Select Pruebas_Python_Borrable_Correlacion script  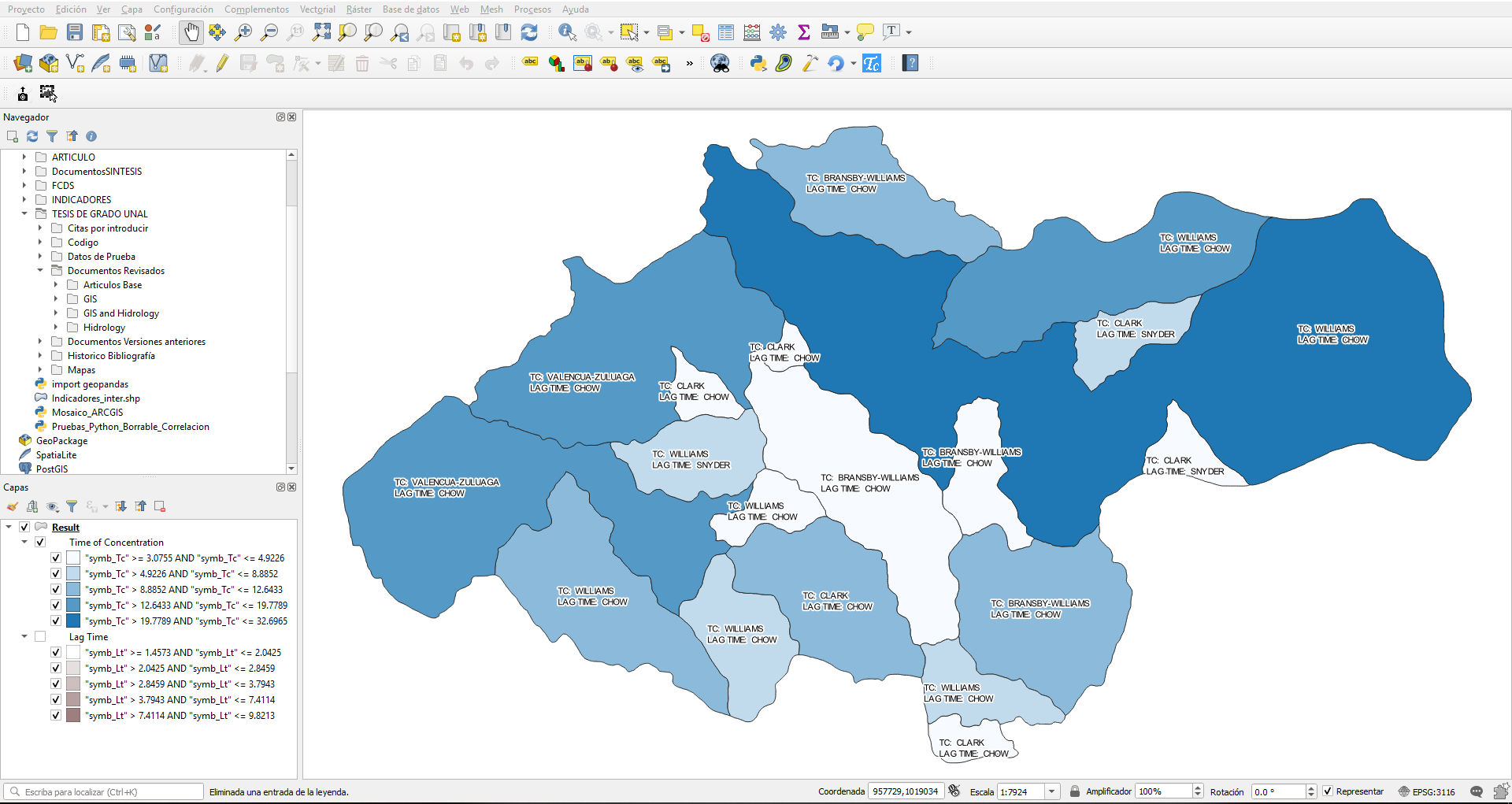click(x=131, y=426)
